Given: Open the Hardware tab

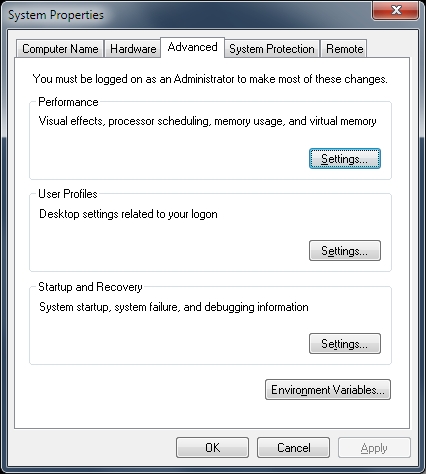Looking at the screenshot, I should coord(133,49).
